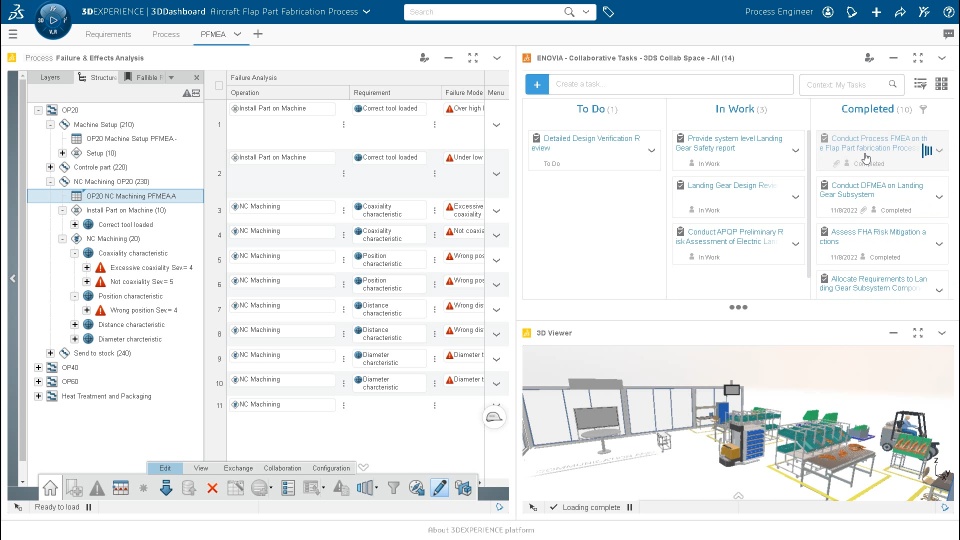960x540 pixels.
Task: Switch Collaborative Tasks to grid view icon
Action: point(942,84)
